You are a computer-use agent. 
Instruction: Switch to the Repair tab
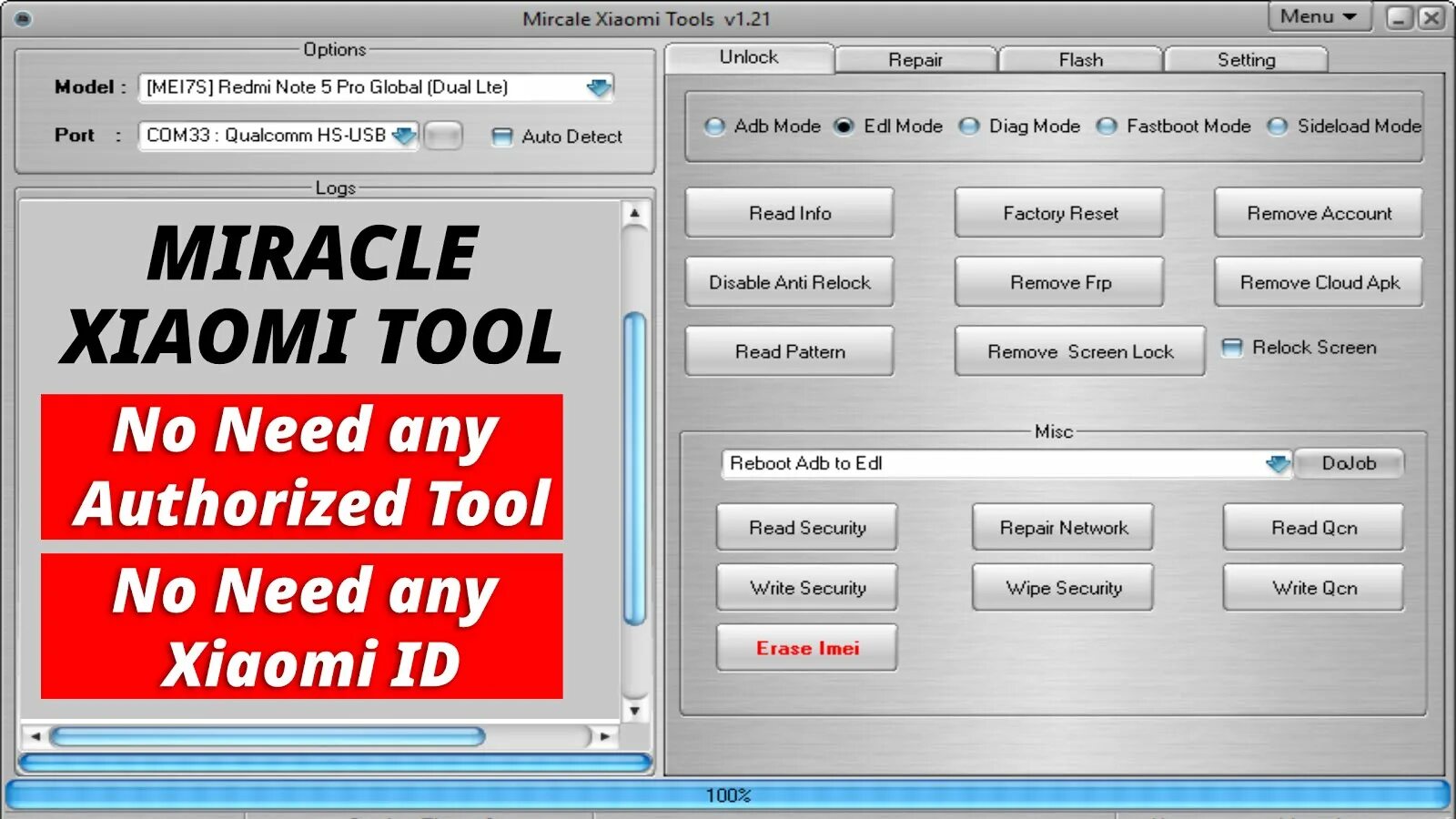coord(915,60)
